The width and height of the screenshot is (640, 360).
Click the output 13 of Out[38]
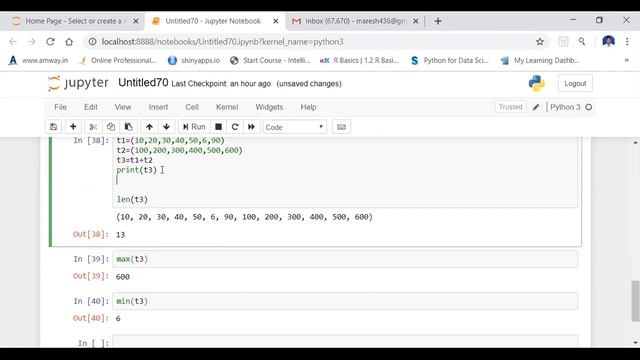pos(120,235)
